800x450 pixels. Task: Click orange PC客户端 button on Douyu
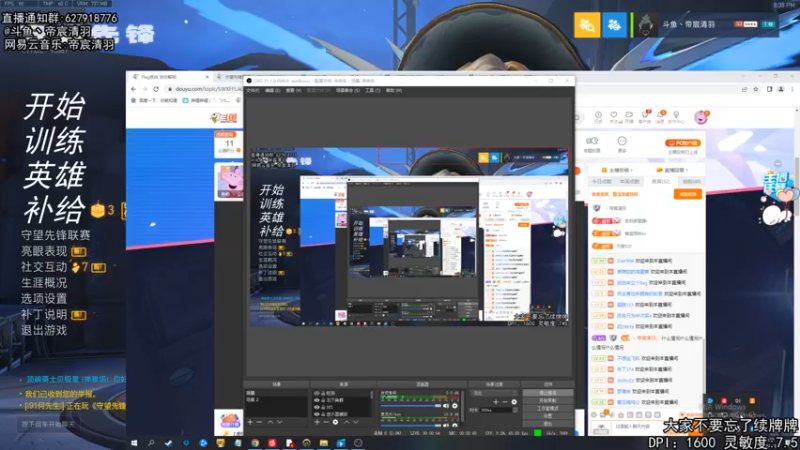click(x=683, y=143)
